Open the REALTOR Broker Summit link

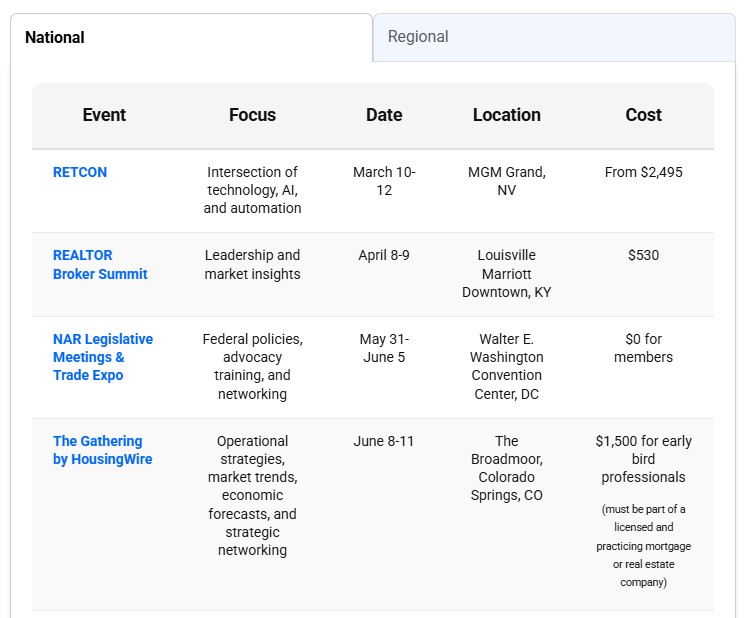[100, 264]
